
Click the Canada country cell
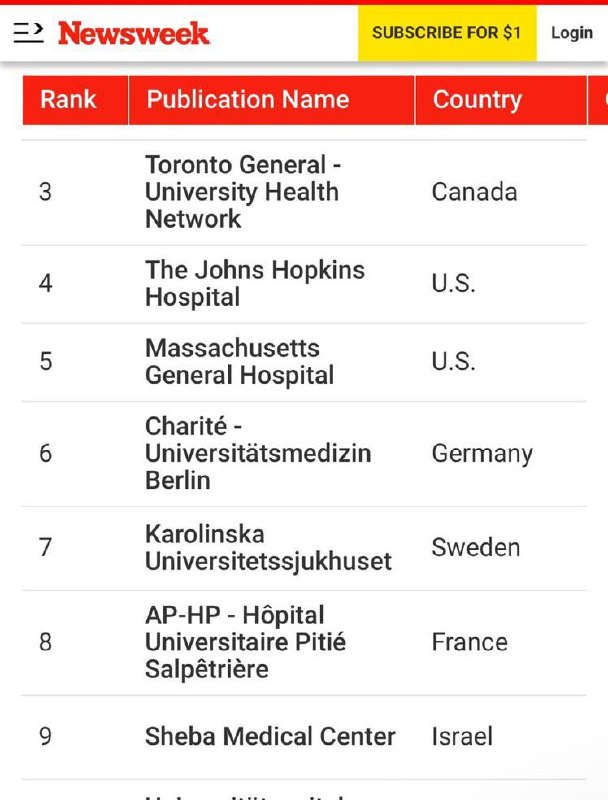(474, 192)
